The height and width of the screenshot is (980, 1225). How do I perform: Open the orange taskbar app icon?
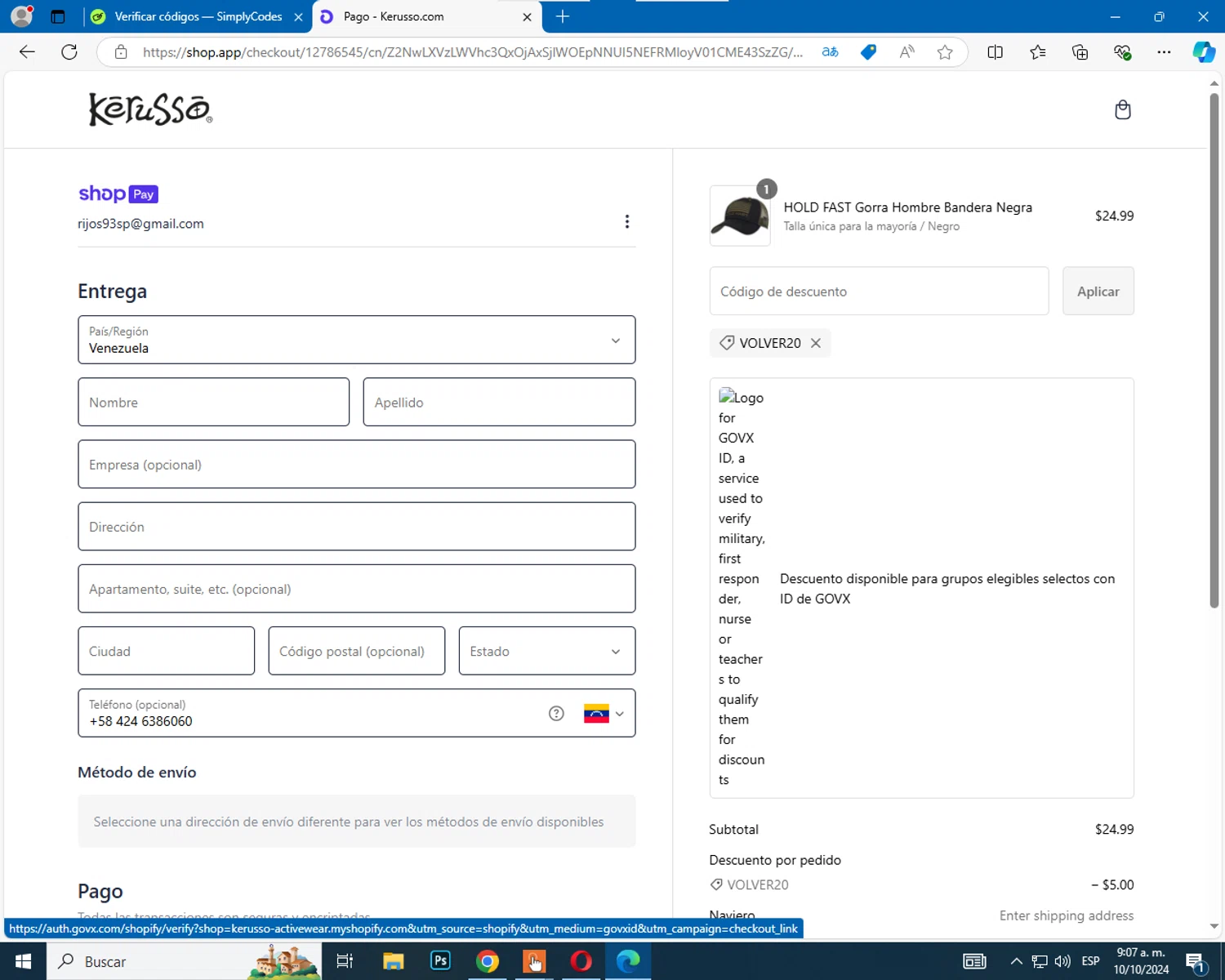pos(534,961)
